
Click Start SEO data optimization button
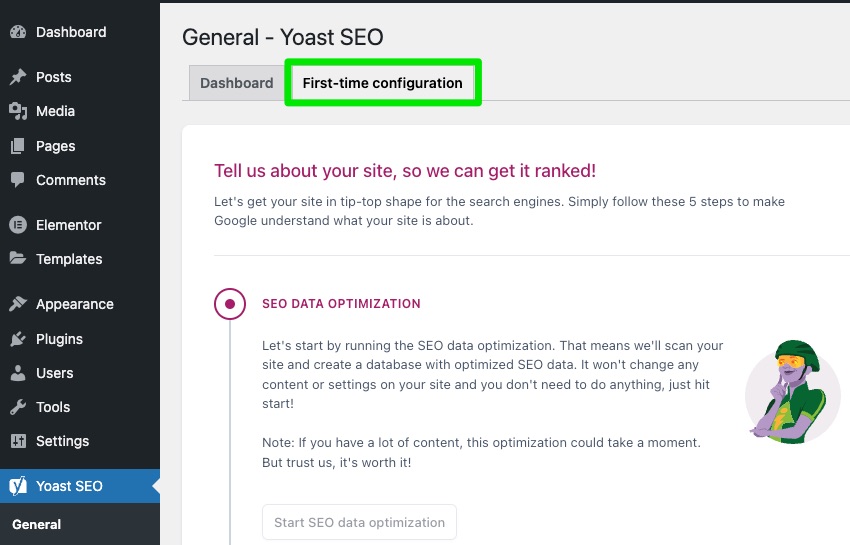(359, 522)
